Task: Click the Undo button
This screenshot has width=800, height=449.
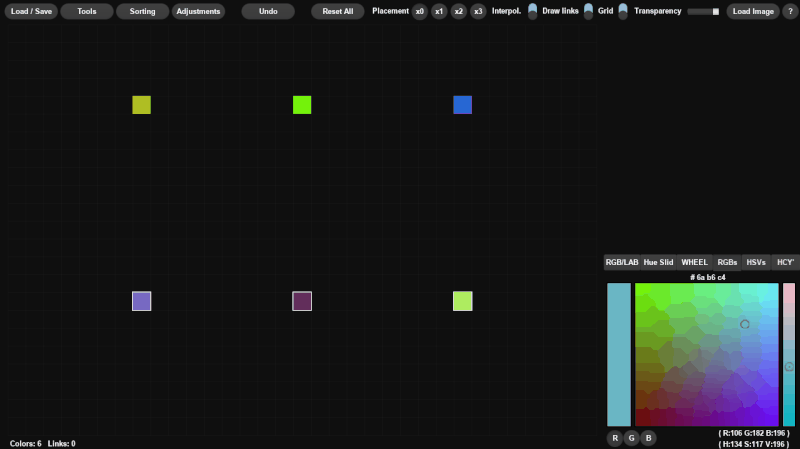Action: pyautogui.click(x=268, y=11)
